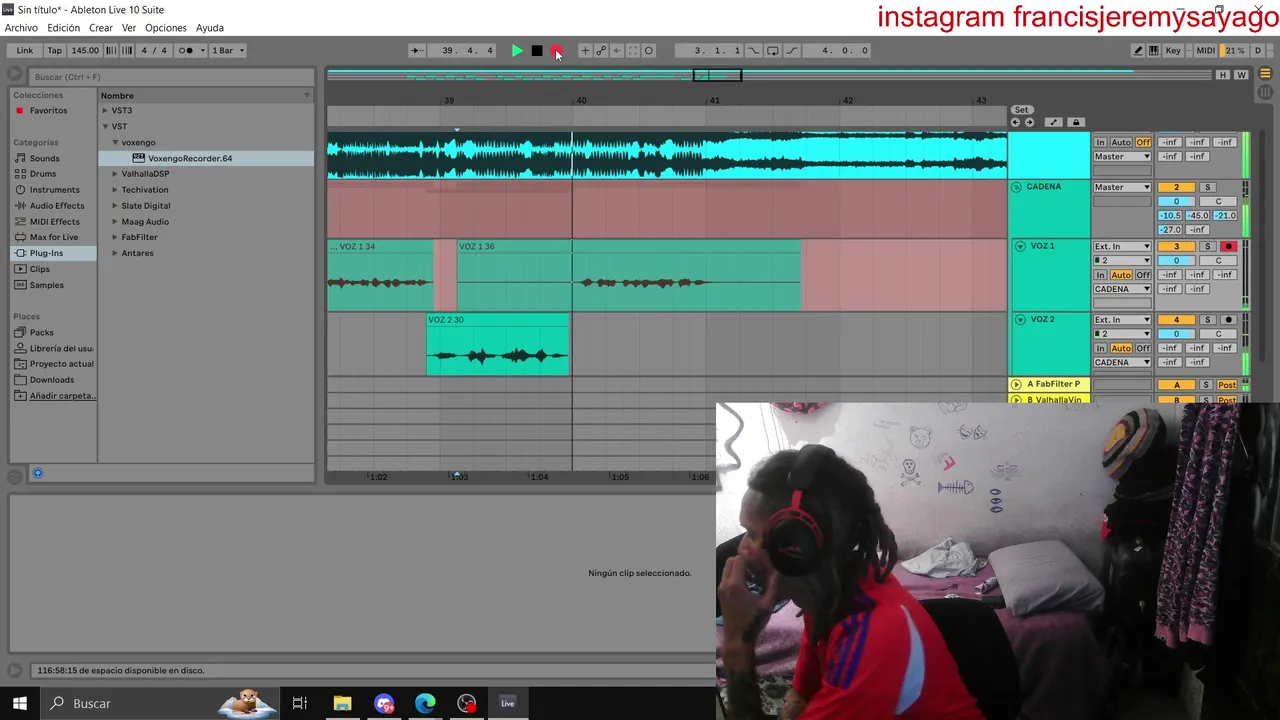Click the browser search field
Screen dimensions: 1280x720
(170, 76)
